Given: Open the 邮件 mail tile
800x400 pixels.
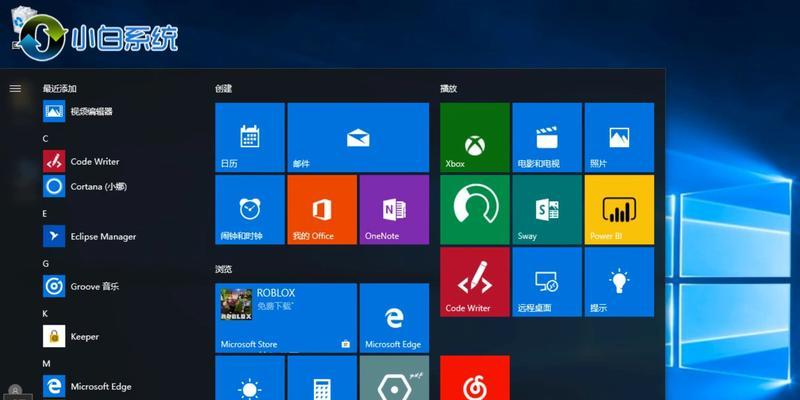Looking at the screenshot, I should click(x=358, y=138).
